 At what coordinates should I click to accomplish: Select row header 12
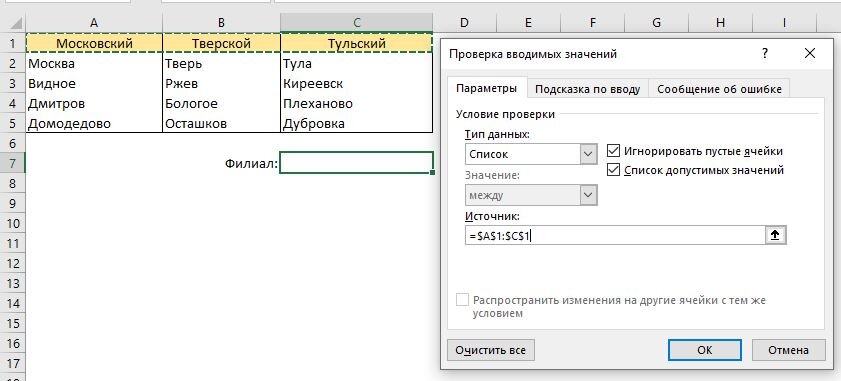[13, 263]
